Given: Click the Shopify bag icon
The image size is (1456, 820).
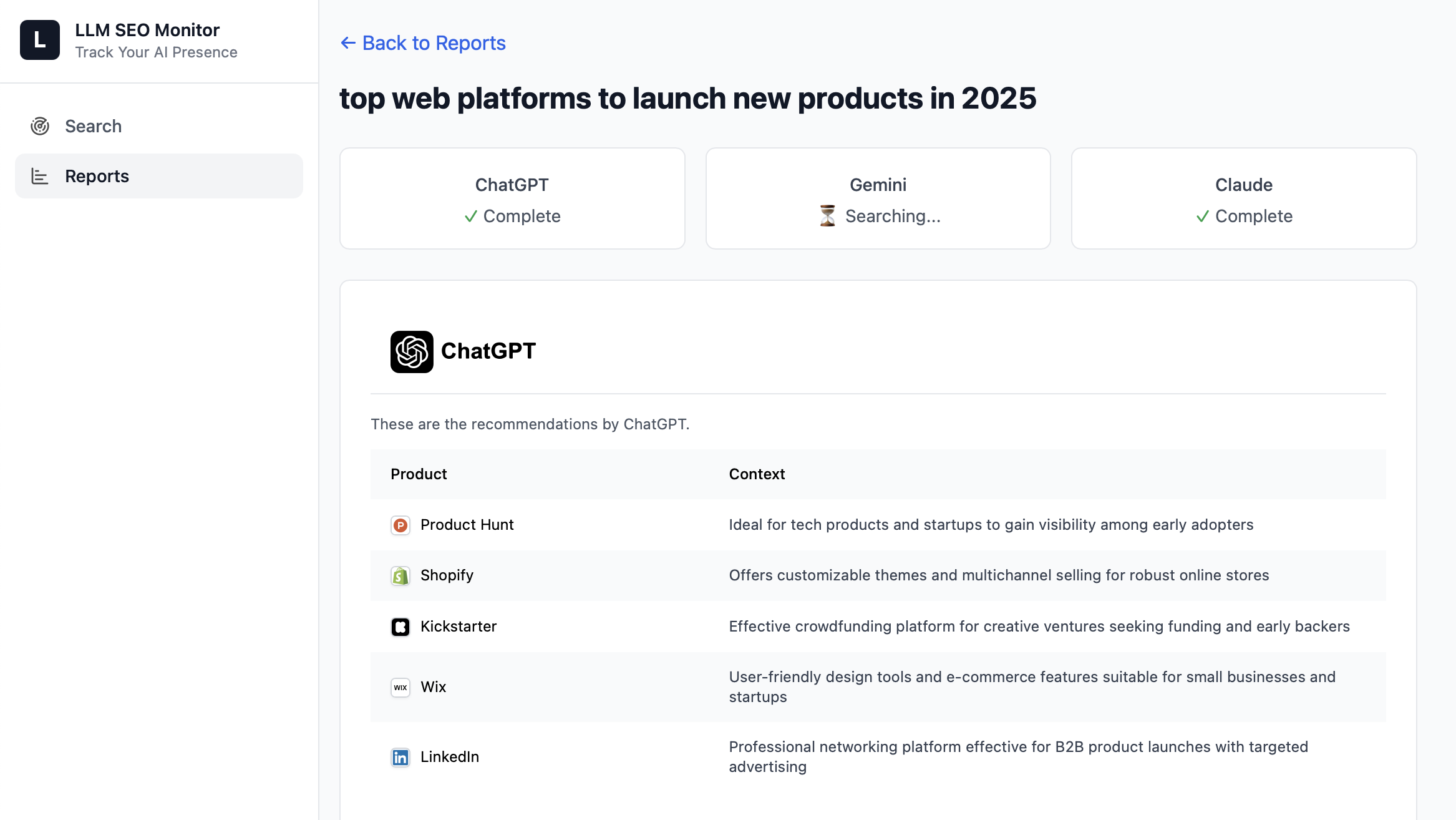Looking at the screenshot, I should 400,576.
